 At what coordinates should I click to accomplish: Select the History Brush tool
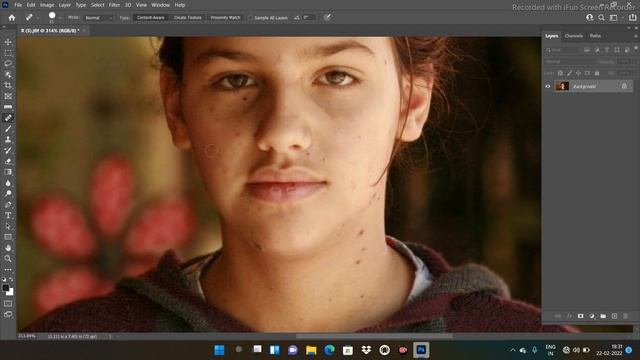[x=8, y=150]
